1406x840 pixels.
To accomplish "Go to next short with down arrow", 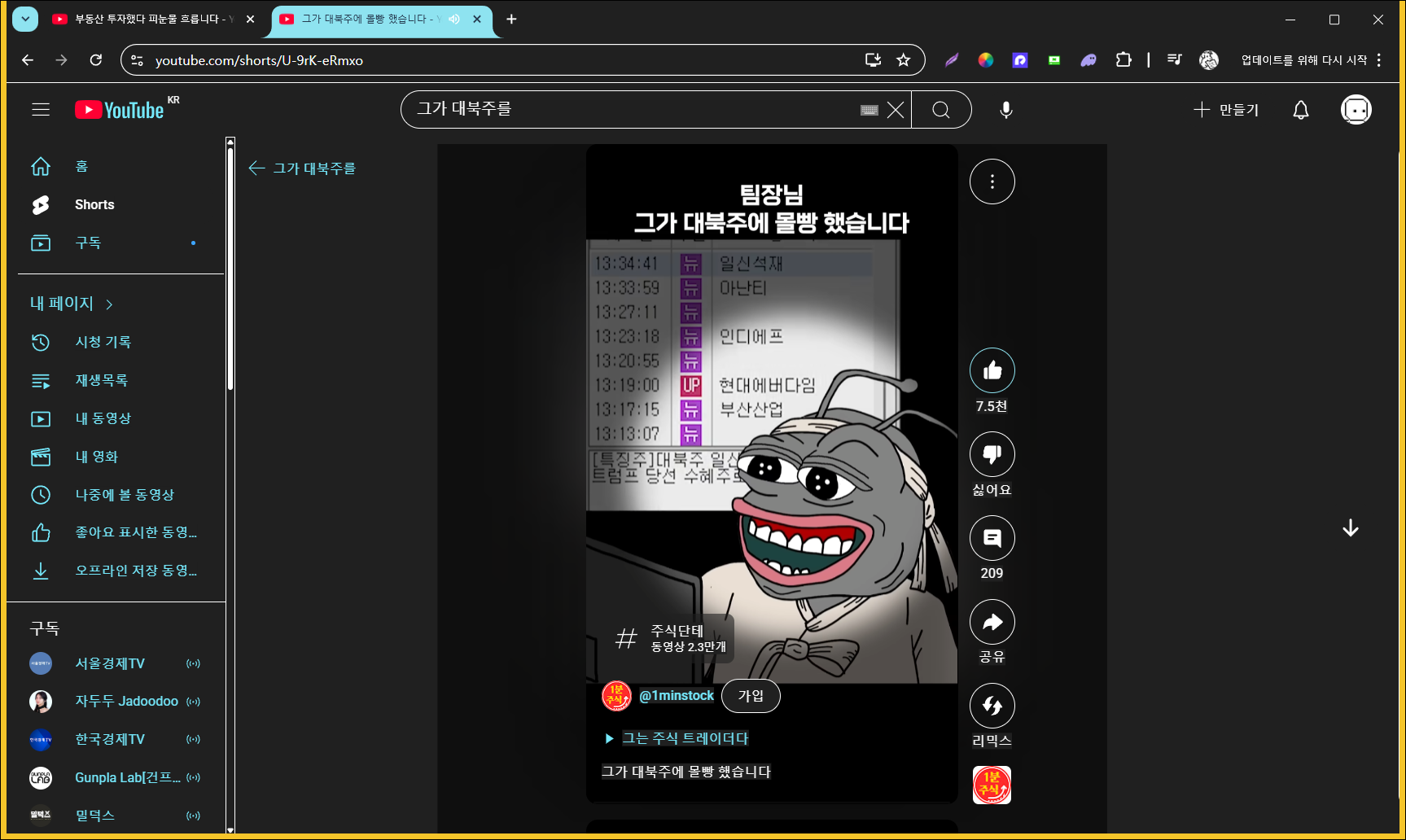I will 1351,528.
